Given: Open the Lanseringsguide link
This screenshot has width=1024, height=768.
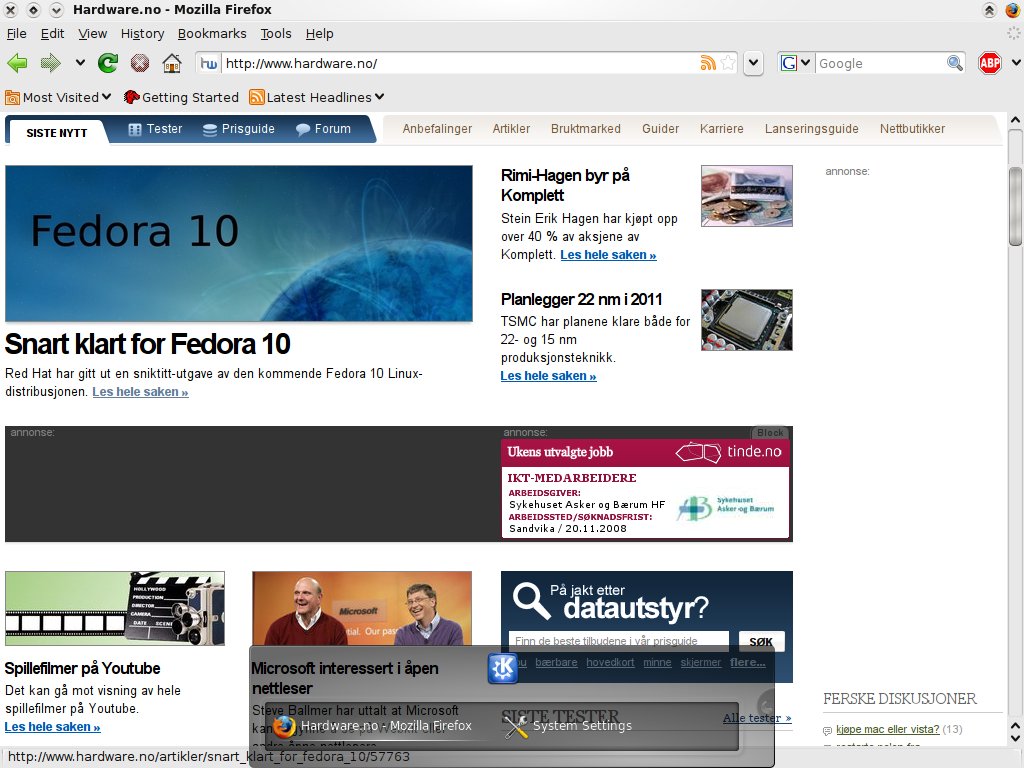Looking at the screenshot, I should (x=812, y=129).
